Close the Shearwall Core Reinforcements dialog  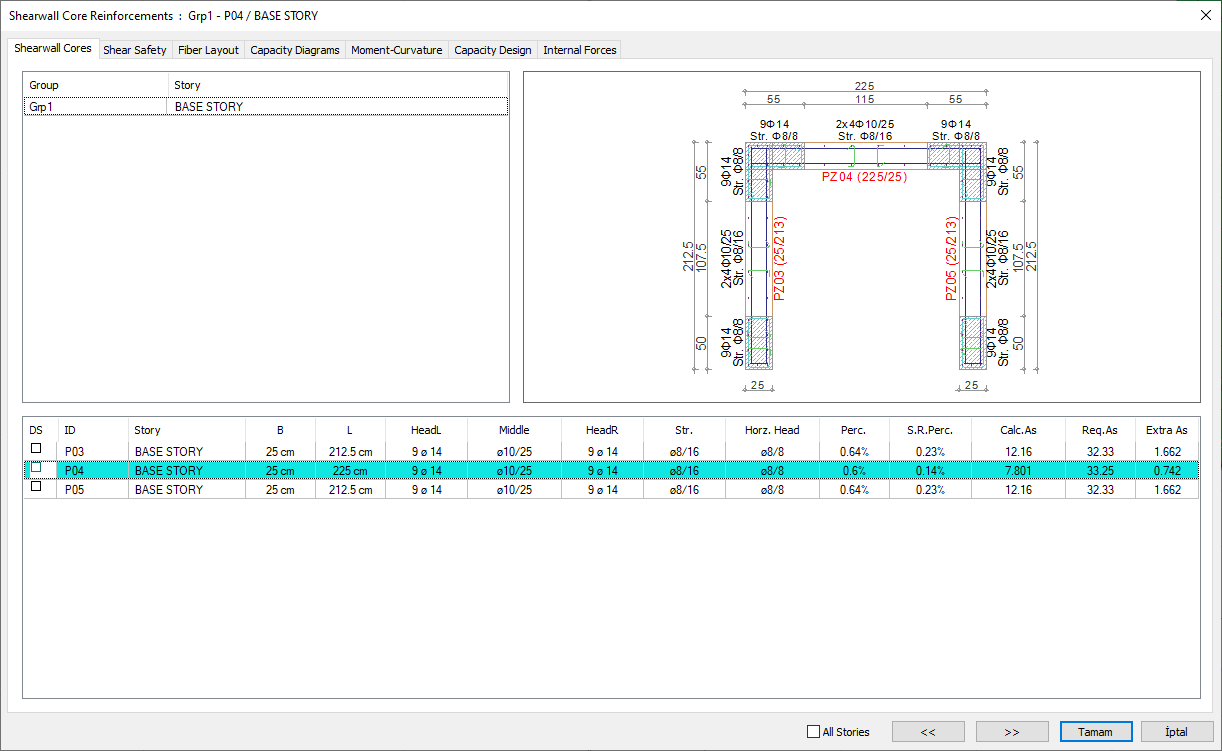click(x=1204, y=16)
